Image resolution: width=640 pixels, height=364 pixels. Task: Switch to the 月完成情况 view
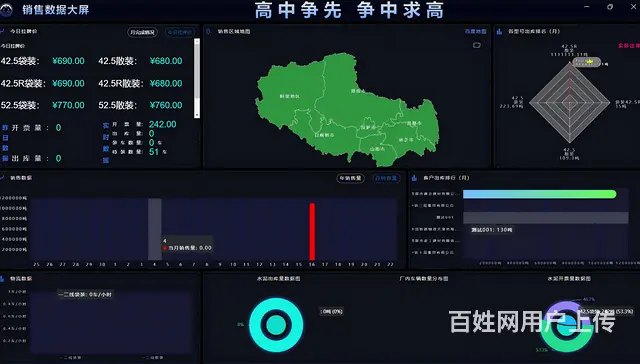coord(142,32)
